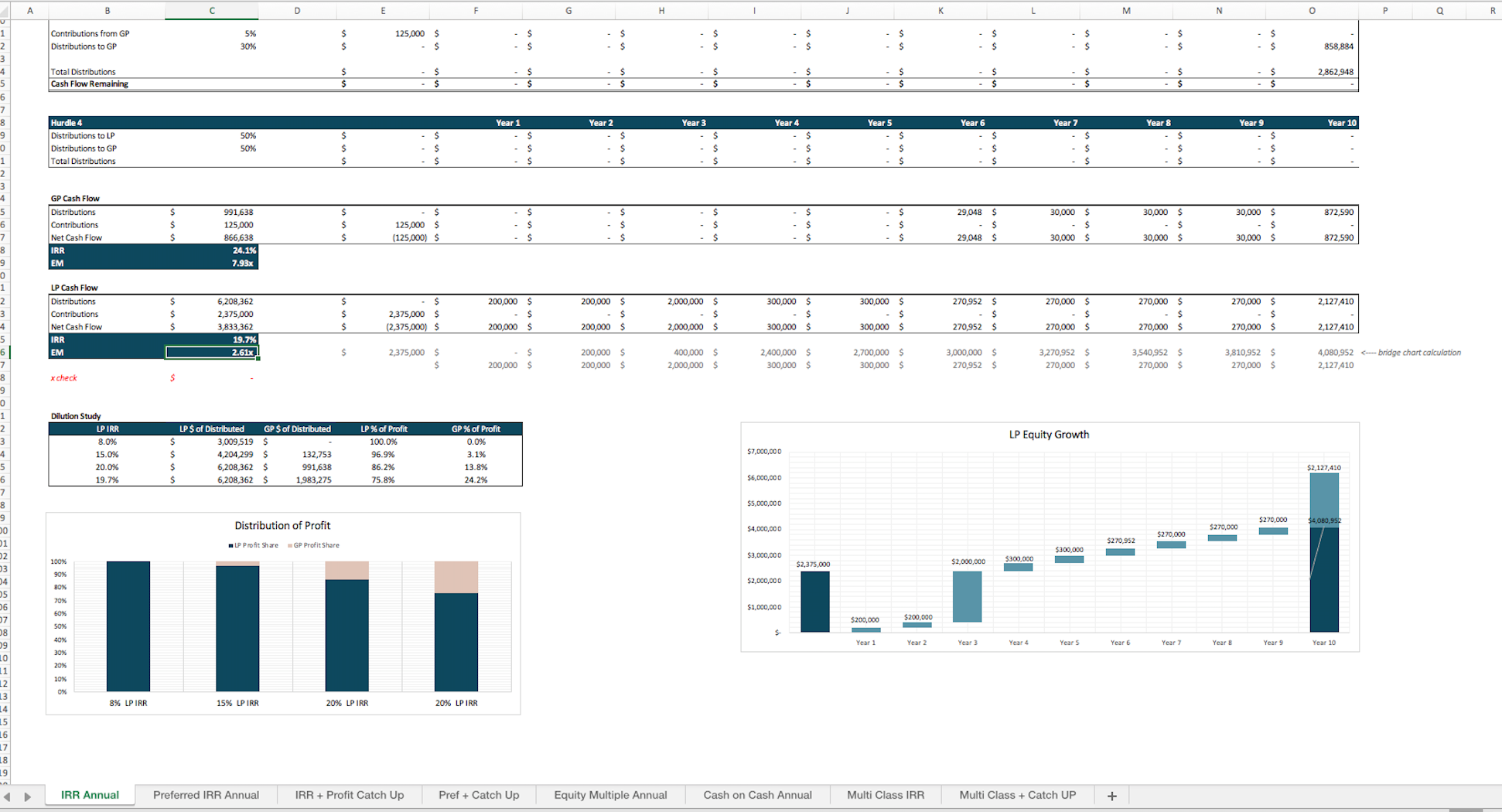Select LP Equity Growth chart title

1049,435
